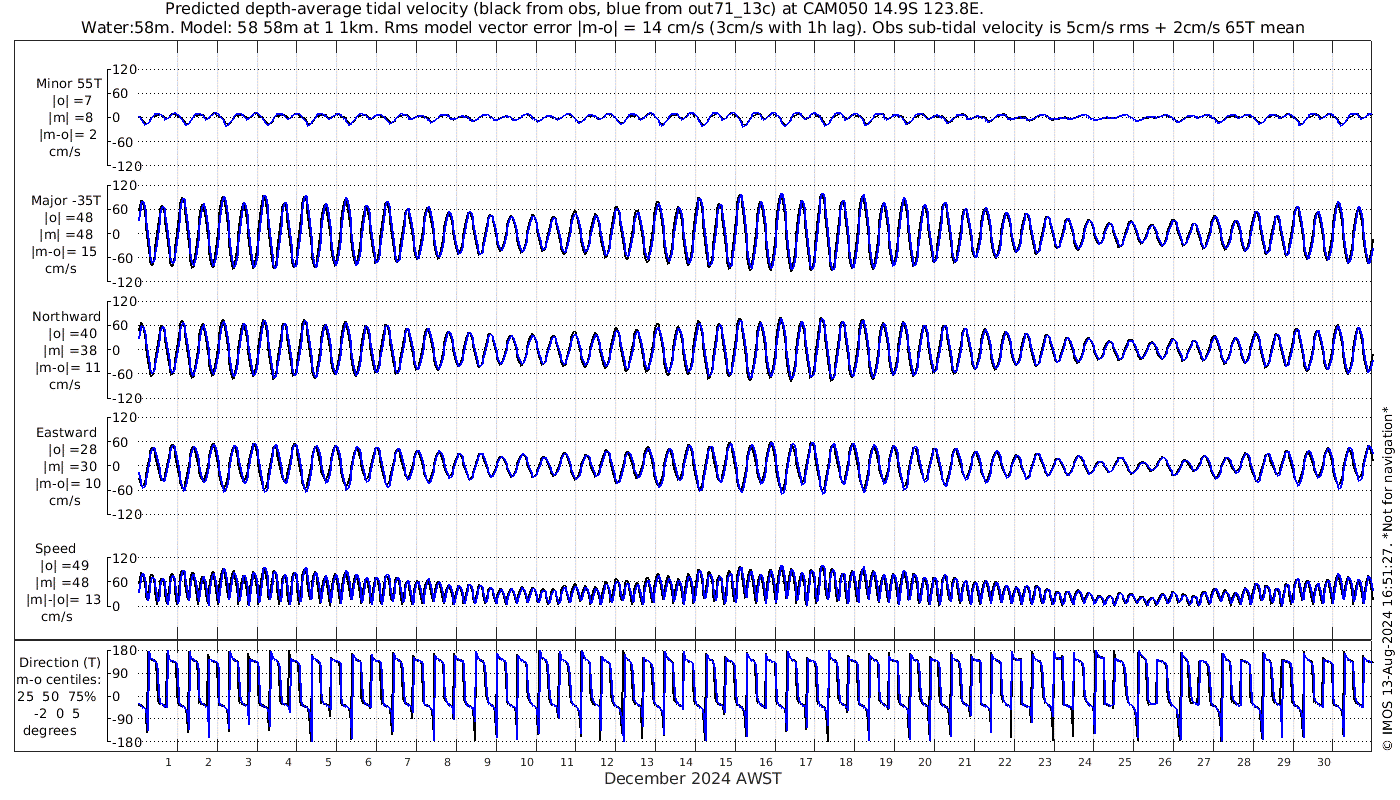The width and height of the screenshot is (1400, 800).
Task: Click date tick "25" on x-axis
Action: click(1125, 762)
